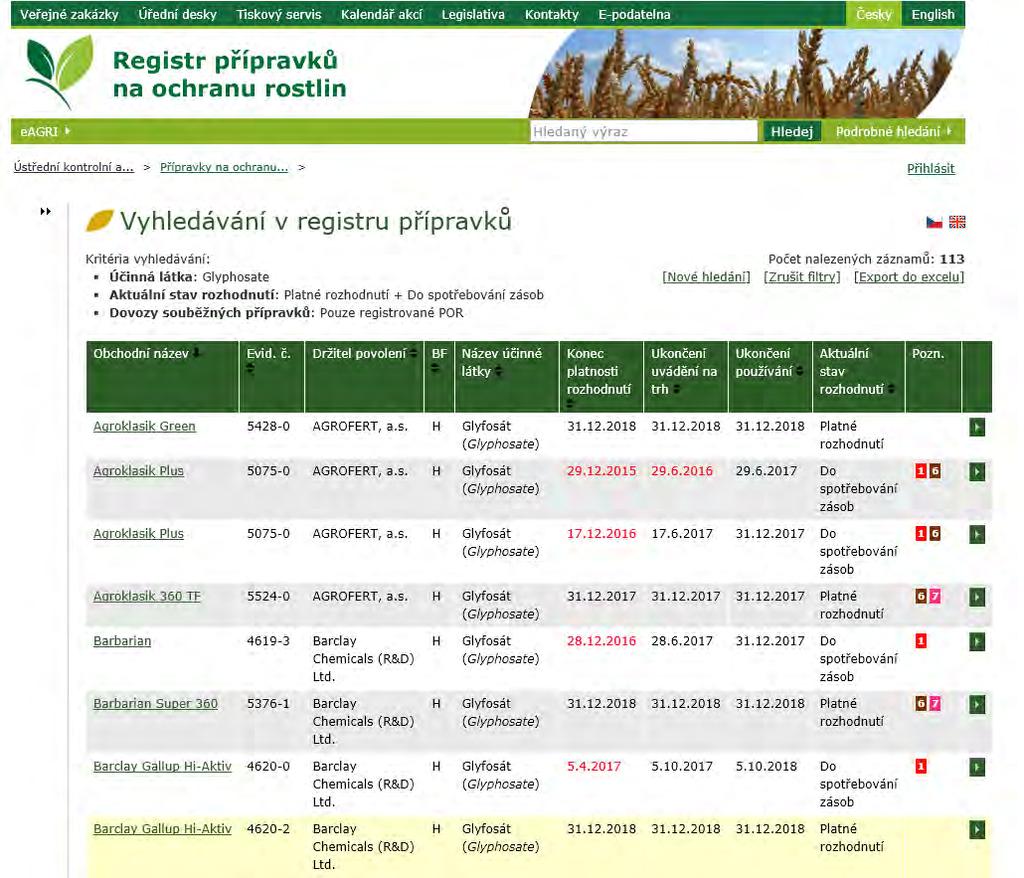The width and height of the screenshot is (1024, 878).
Task: Click note badge 7 in Agroklasik 360 TF row
Action: (935, 596)
